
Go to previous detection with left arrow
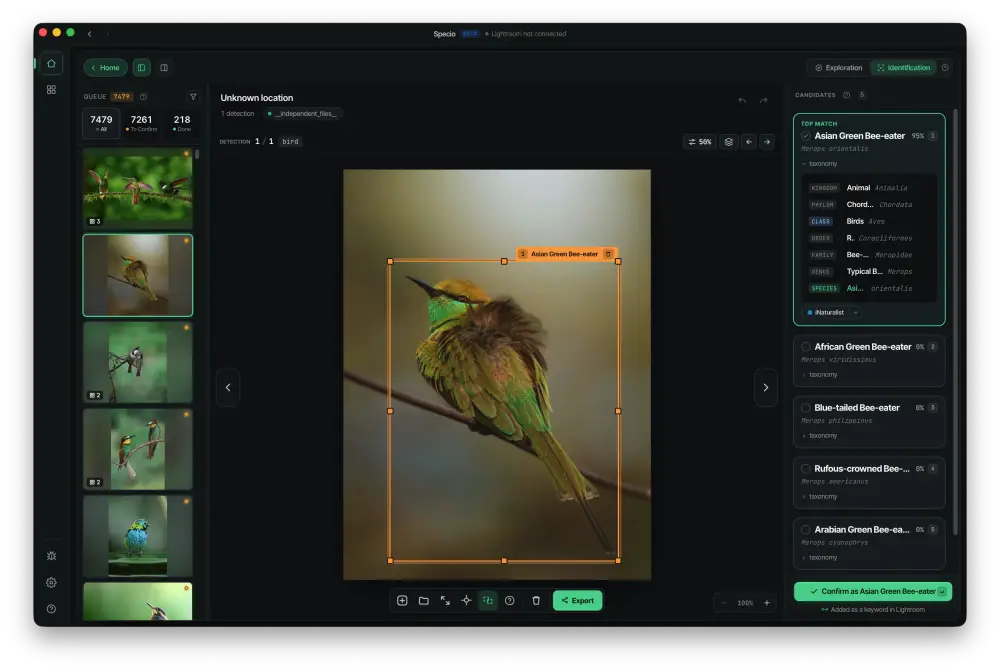tap(749, 142)
